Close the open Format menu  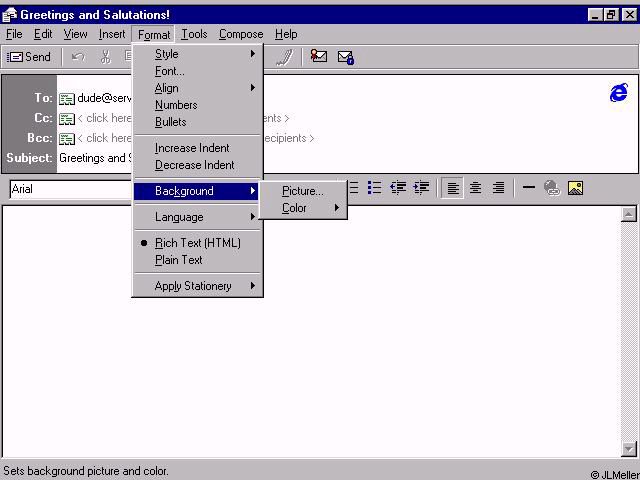pos(153,35)
